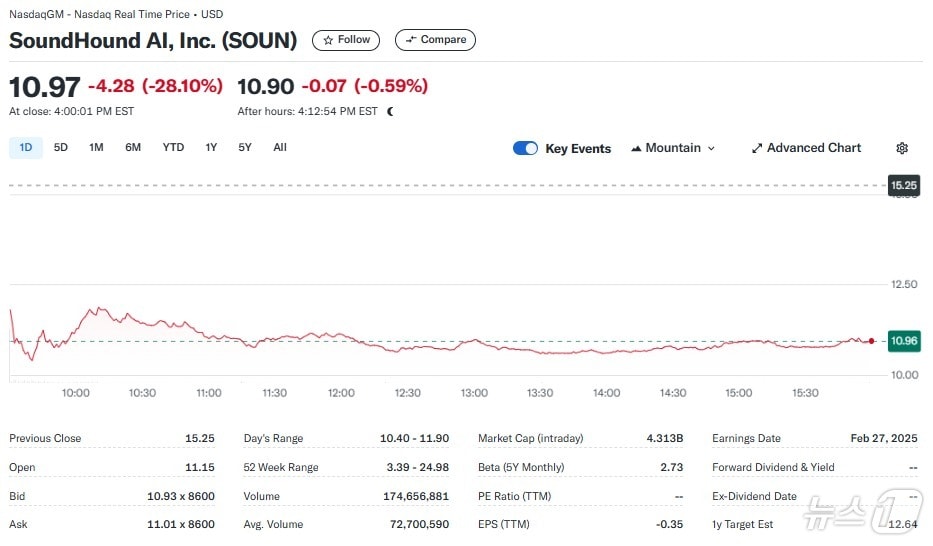Screen dimensions: 933x546
Task: Click the Avg. Volume value 72,700,590
Action: point(419,525)
